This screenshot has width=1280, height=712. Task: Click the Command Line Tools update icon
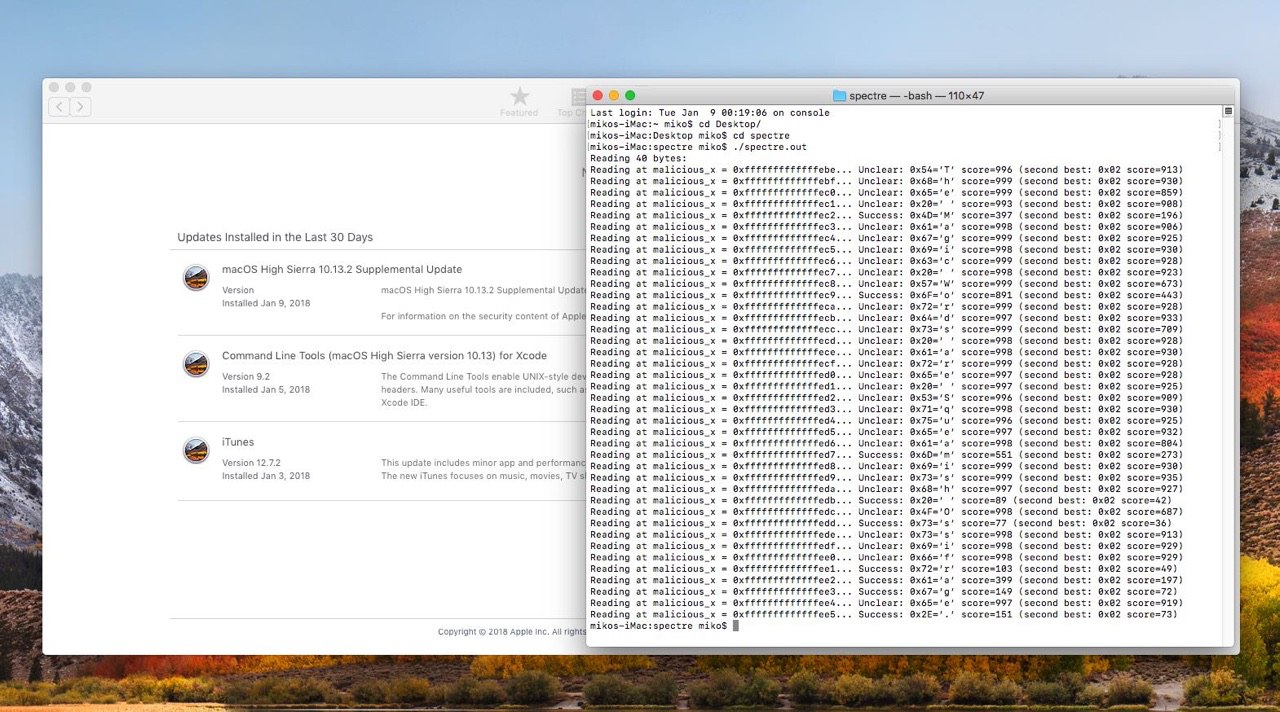196,364
